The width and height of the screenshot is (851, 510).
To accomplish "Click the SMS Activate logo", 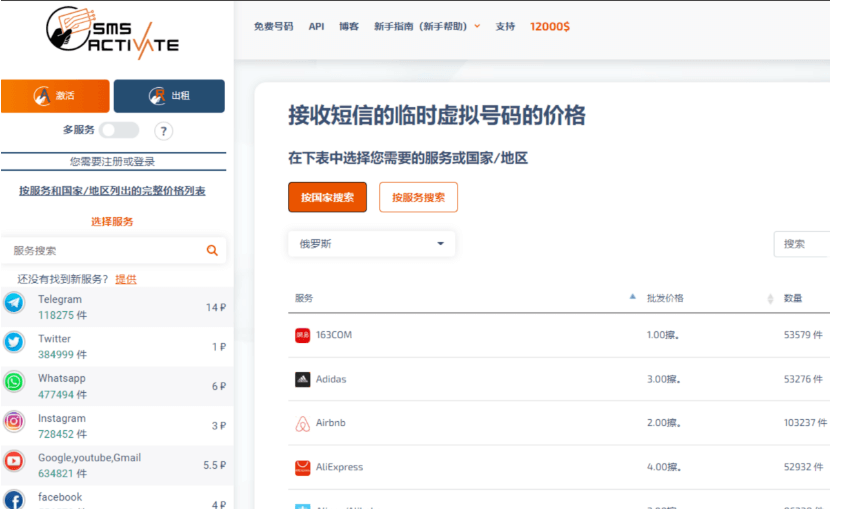I will [112, 33].
